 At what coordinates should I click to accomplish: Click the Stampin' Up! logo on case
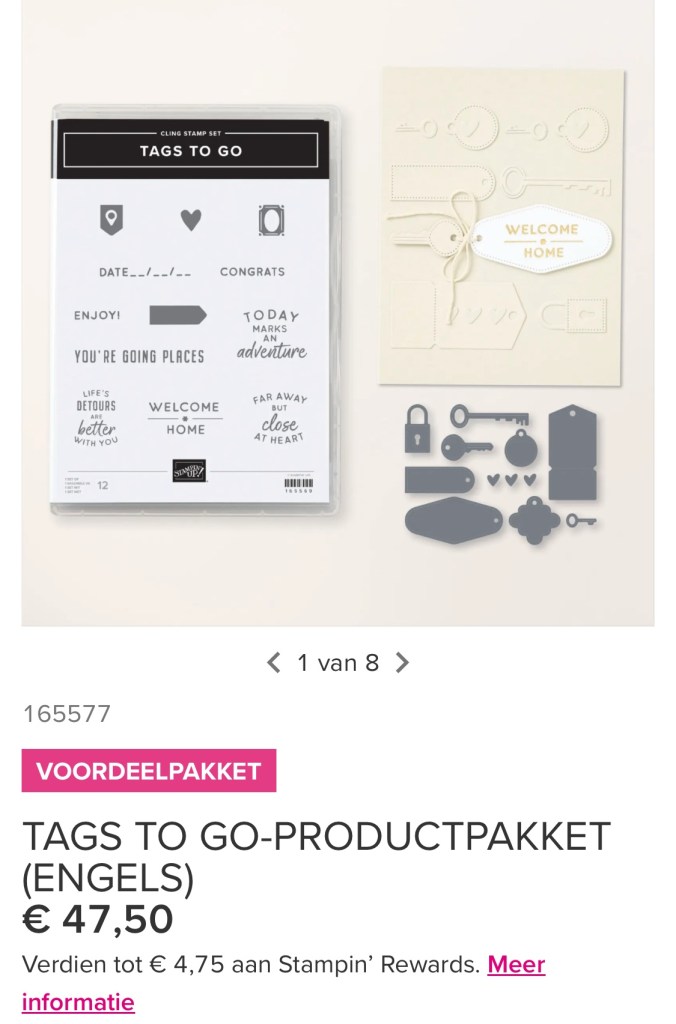pos(189,471)
